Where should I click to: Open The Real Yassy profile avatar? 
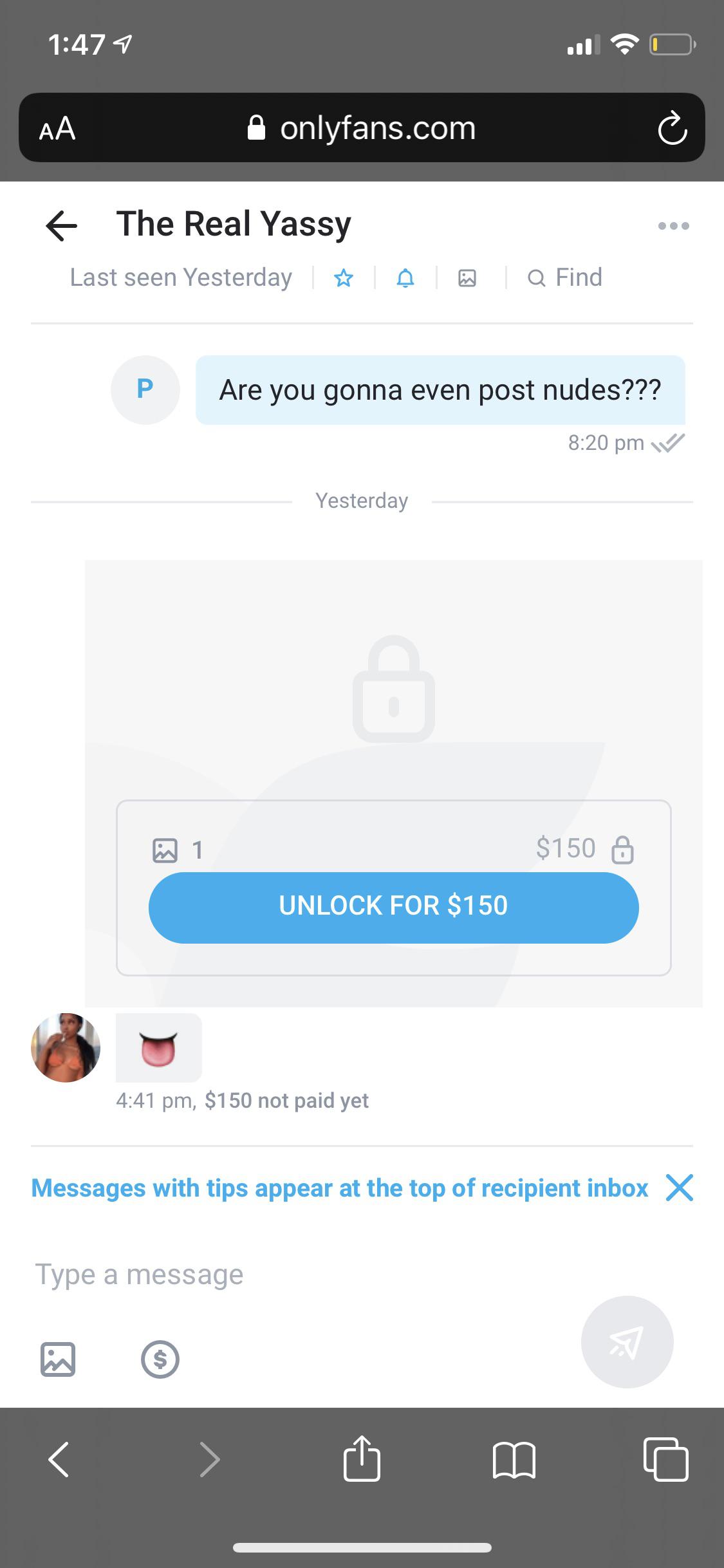click(x=66, y=1047)
